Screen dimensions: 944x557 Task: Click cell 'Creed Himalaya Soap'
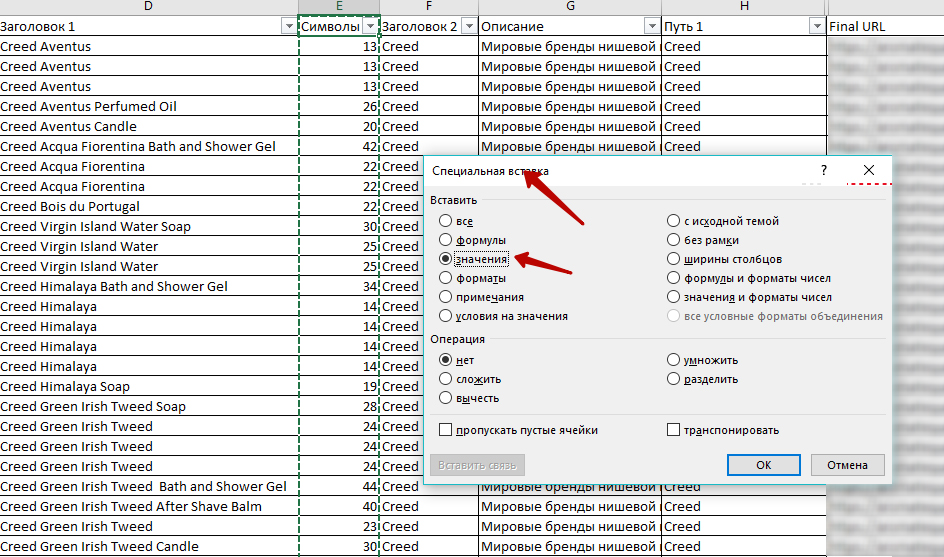pyautogui.click(x=149, y=386)
